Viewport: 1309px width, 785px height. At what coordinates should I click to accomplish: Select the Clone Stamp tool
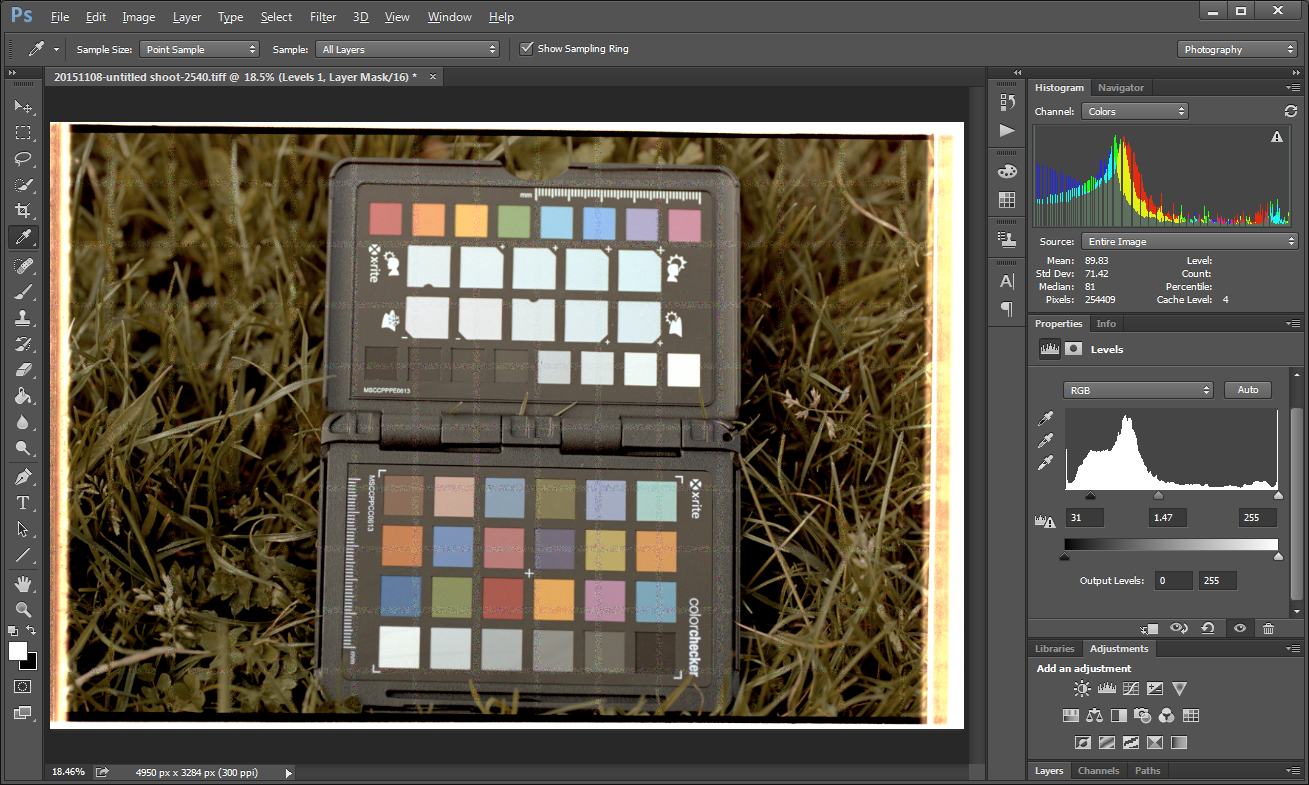(x=24, y=320)
